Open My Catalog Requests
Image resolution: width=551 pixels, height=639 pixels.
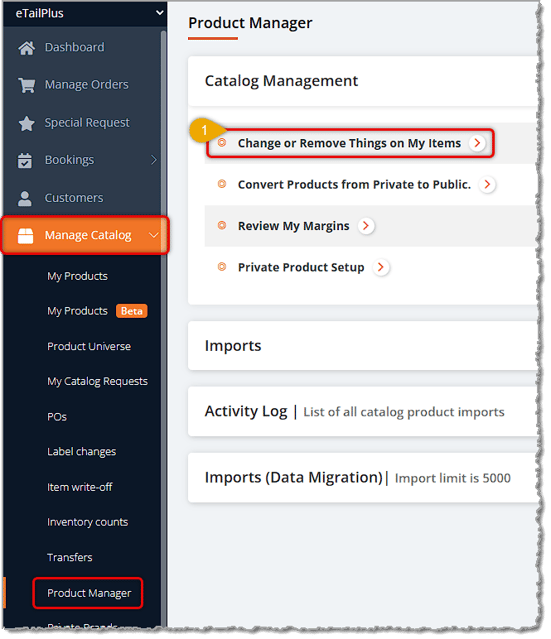97,381
